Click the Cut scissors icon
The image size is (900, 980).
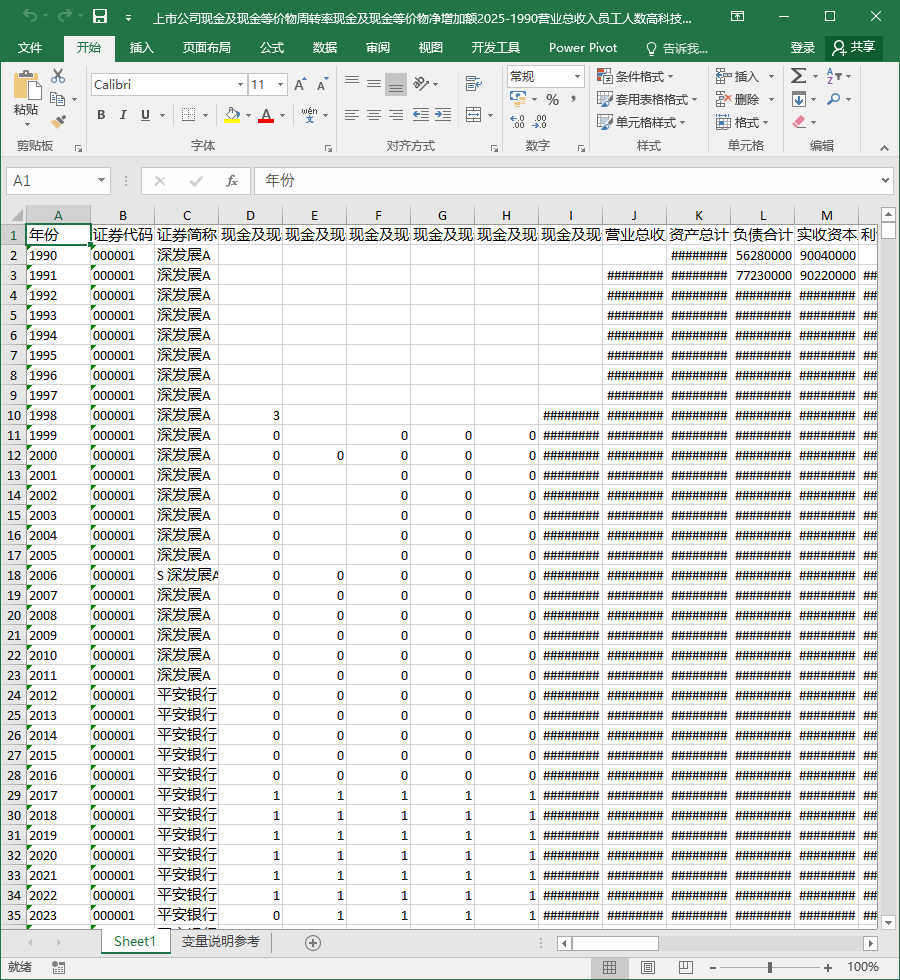pos(58,76)
